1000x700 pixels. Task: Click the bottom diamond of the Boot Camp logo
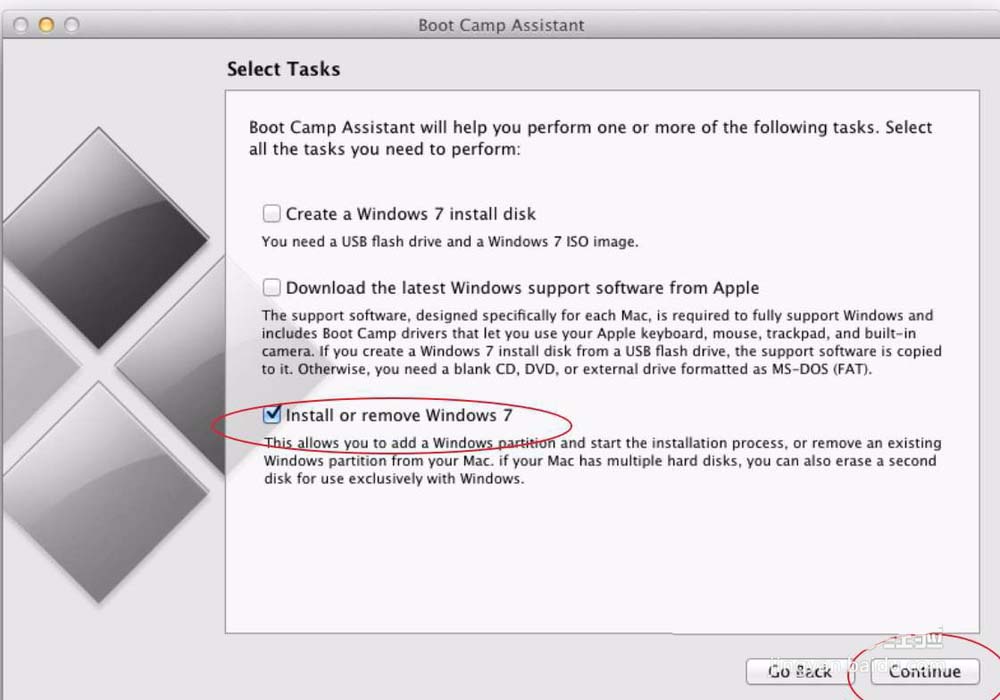[101, 492]
